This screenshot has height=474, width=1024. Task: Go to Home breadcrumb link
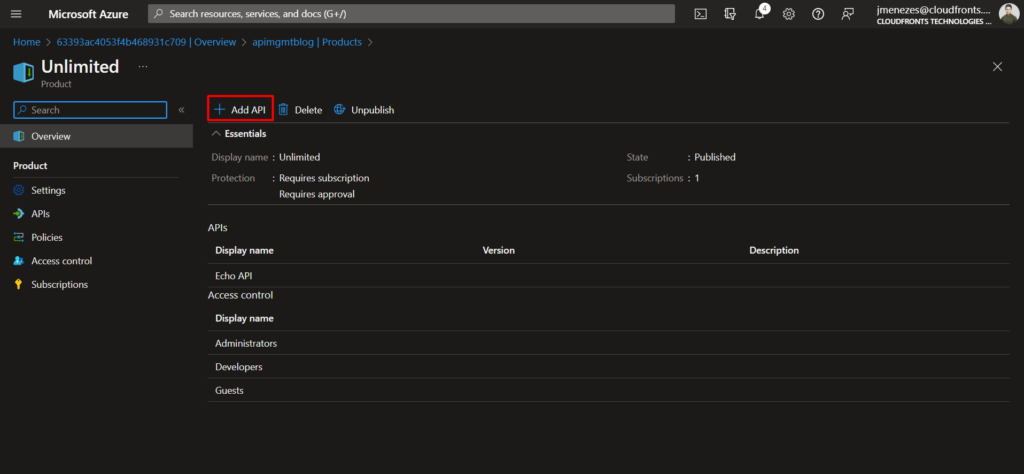click(27, 42)
